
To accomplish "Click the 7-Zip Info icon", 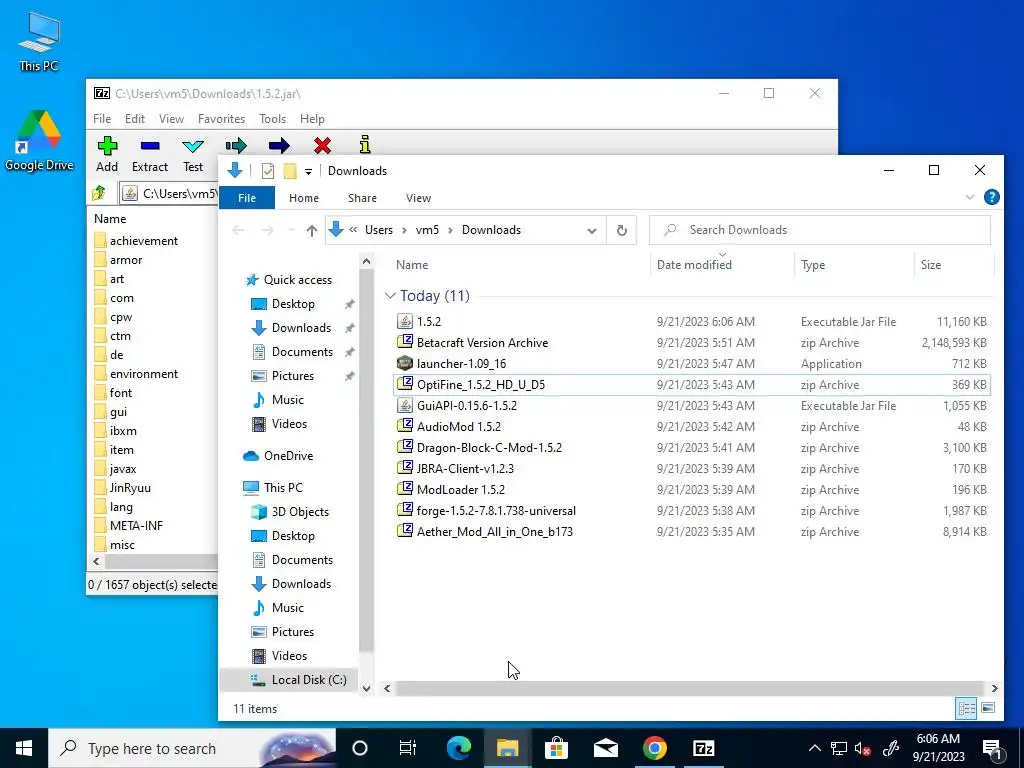I will 365,144.
